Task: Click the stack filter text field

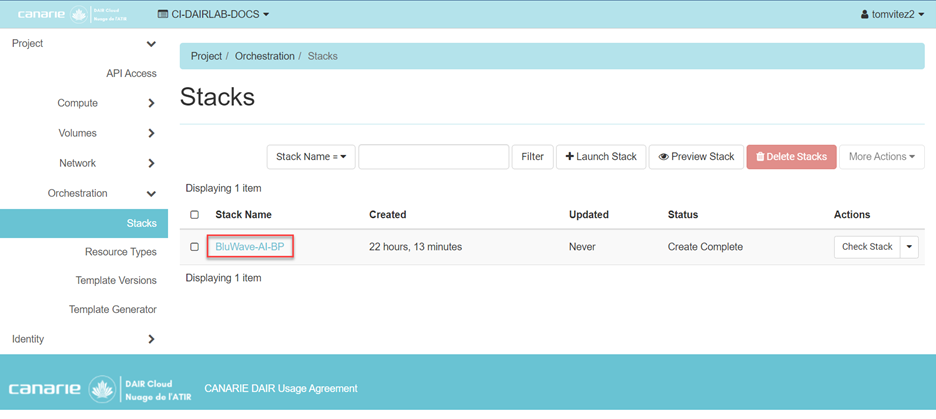Action: (x=433, y=157)
